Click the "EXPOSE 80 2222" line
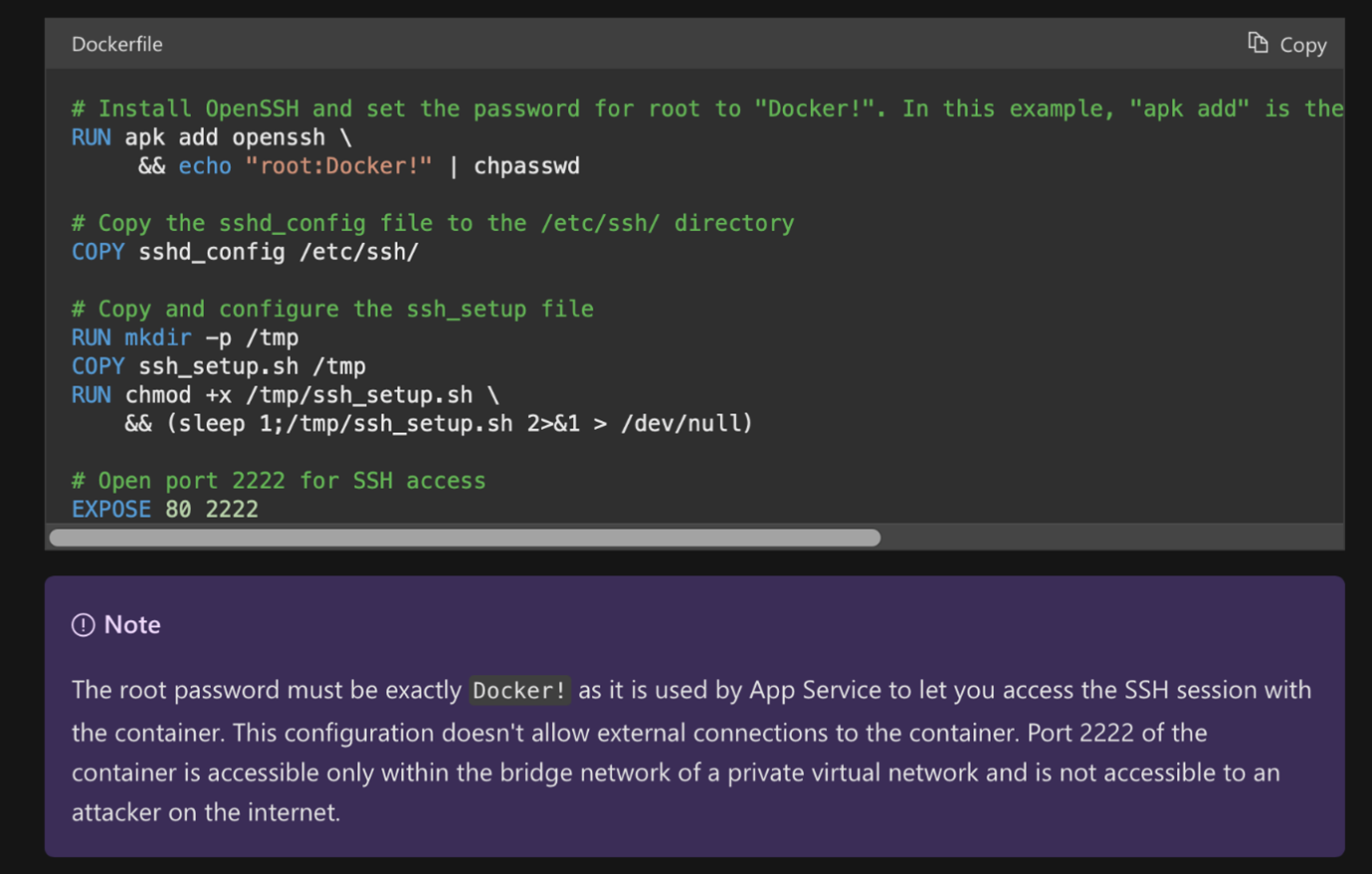The width and height of the screenshot is (1372, 874). 165,509
